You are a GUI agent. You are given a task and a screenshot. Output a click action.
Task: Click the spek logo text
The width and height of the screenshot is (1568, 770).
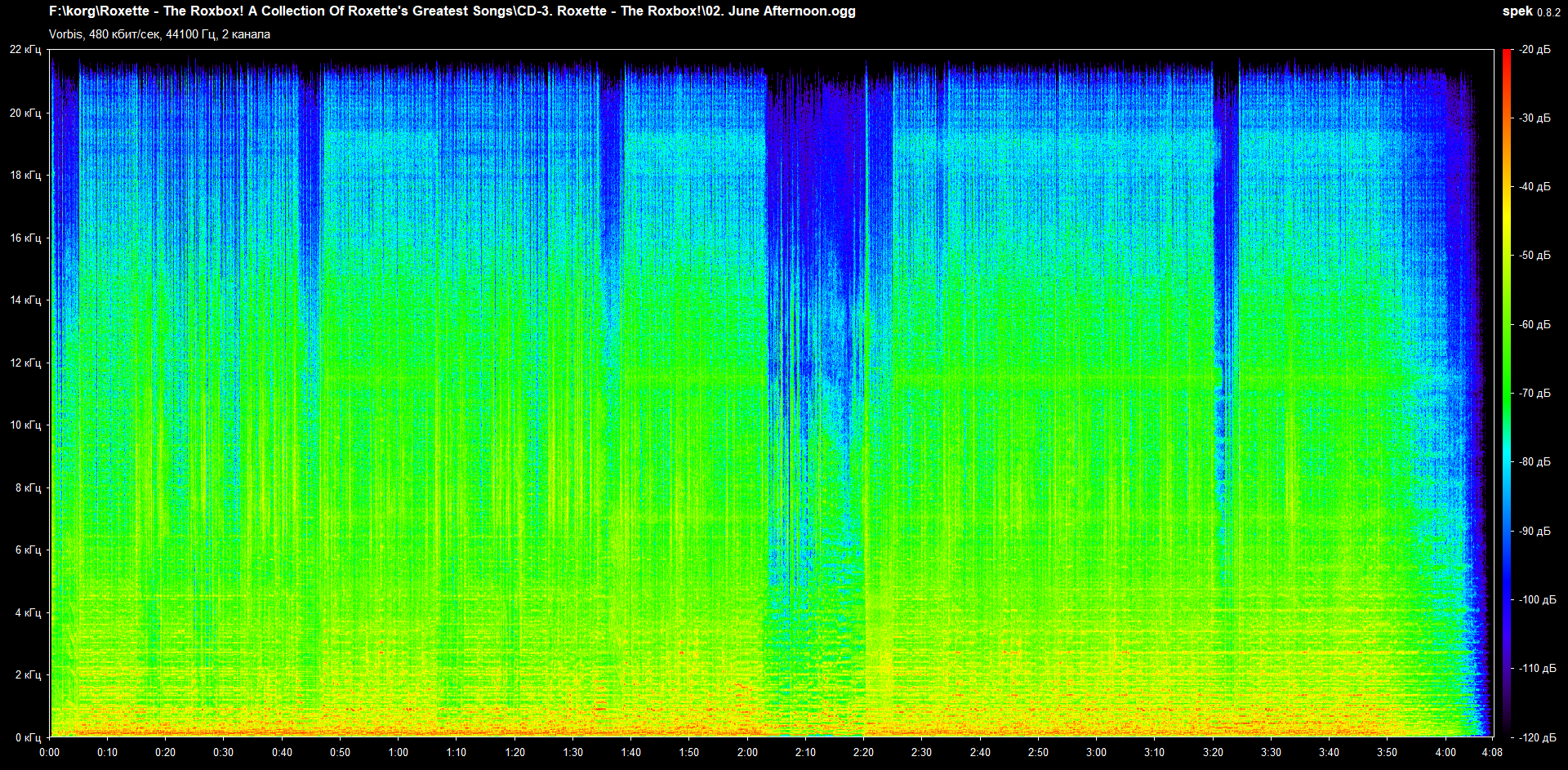[1517, 11]
